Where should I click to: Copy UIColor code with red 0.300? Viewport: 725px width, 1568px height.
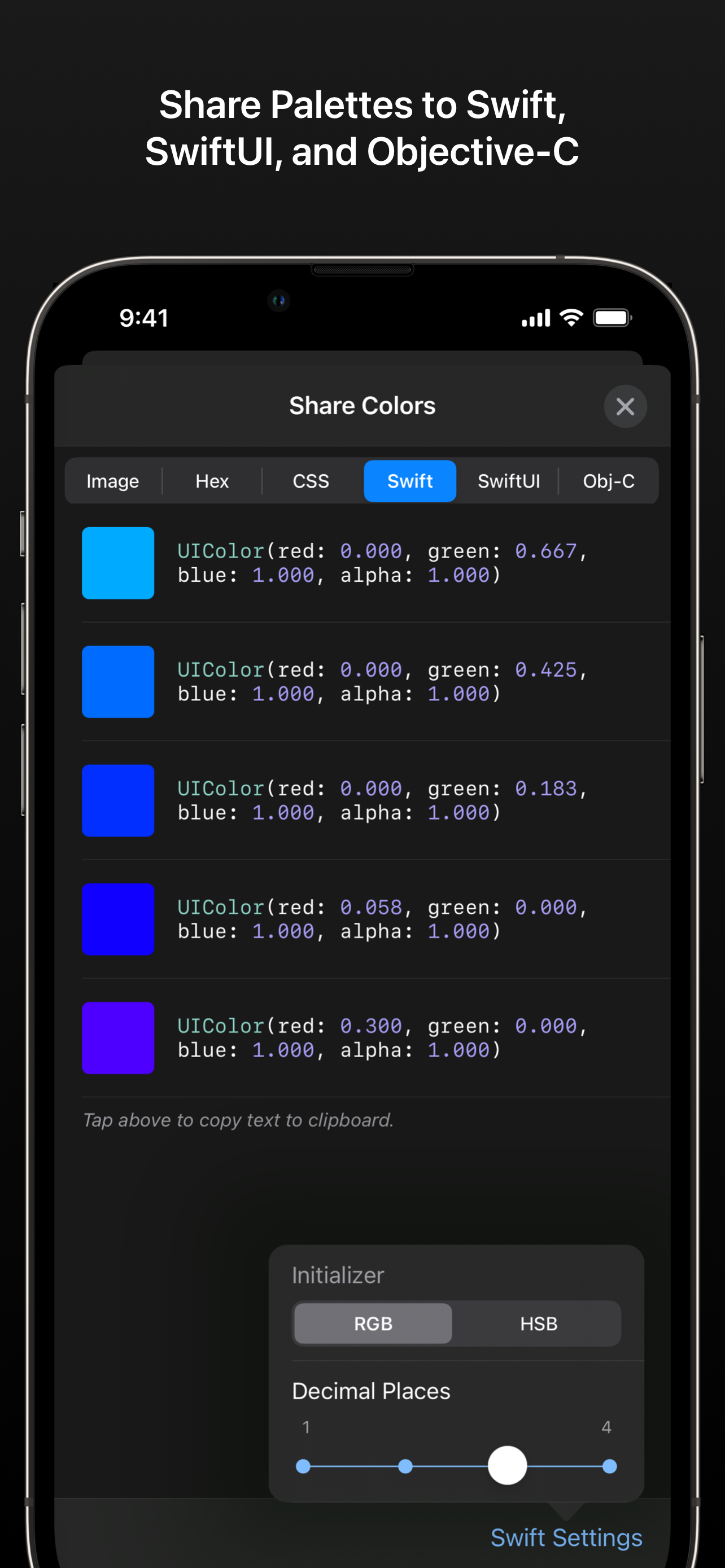click(x=382, y=1038)
